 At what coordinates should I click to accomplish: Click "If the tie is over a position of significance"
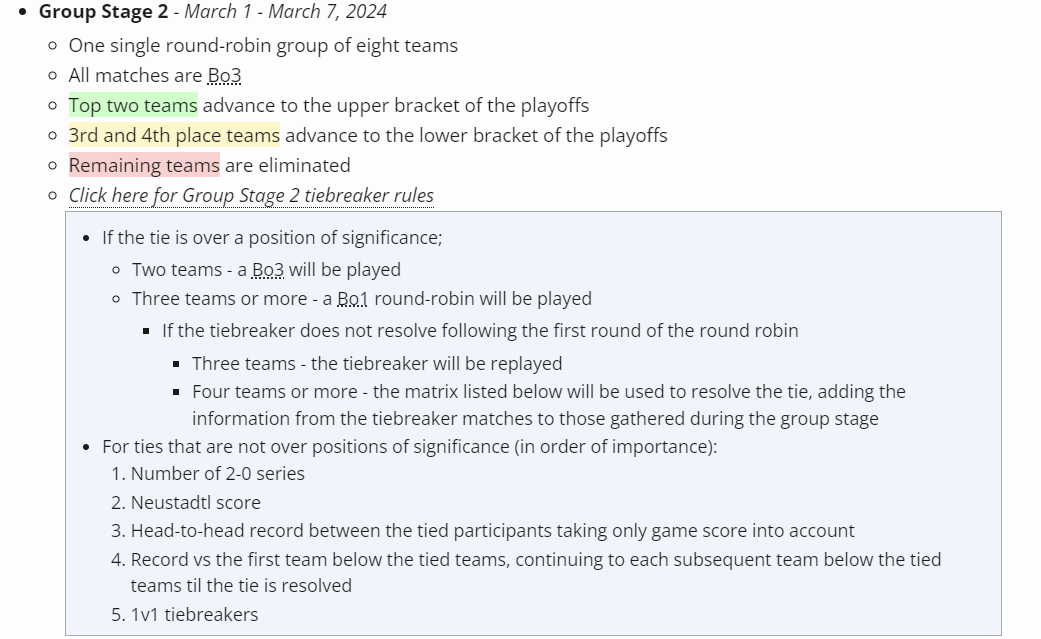pos(272,237)
